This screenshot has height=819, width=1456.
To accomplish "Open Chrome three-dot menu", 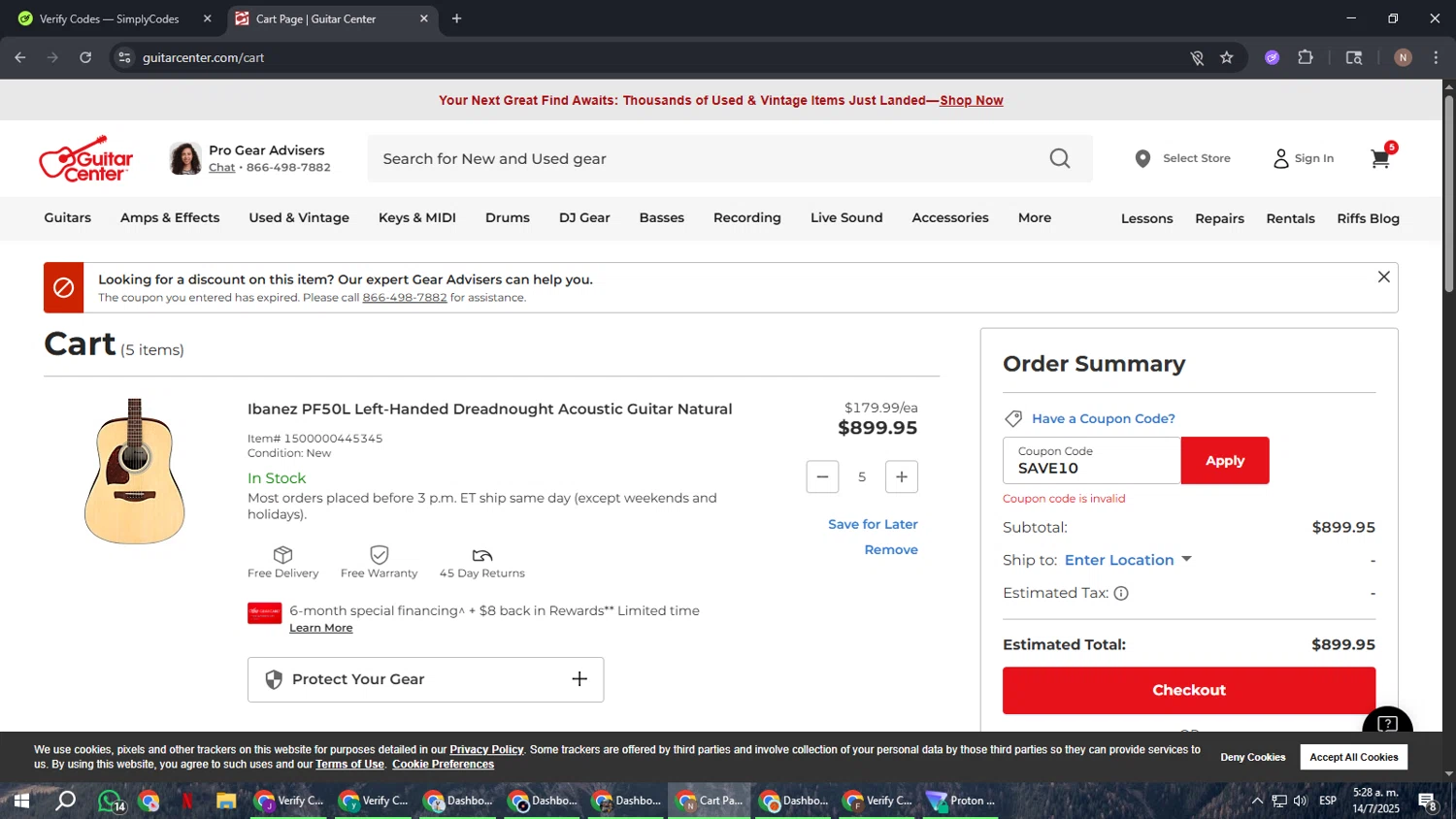I will [1436, 57].
